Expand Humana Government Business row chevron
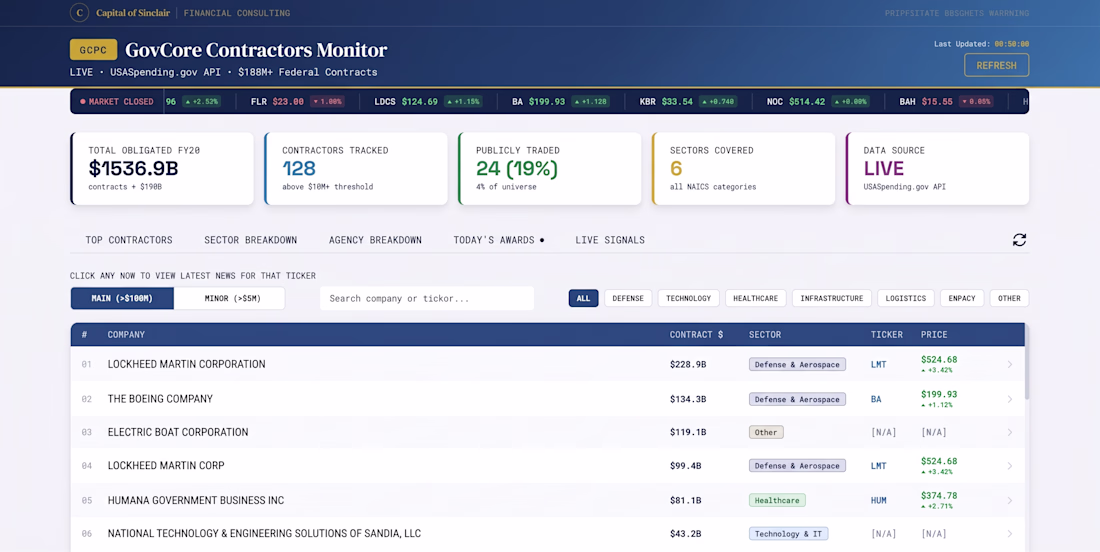1100x552 pixels. pyautogui.click(x=1010, y=501)
